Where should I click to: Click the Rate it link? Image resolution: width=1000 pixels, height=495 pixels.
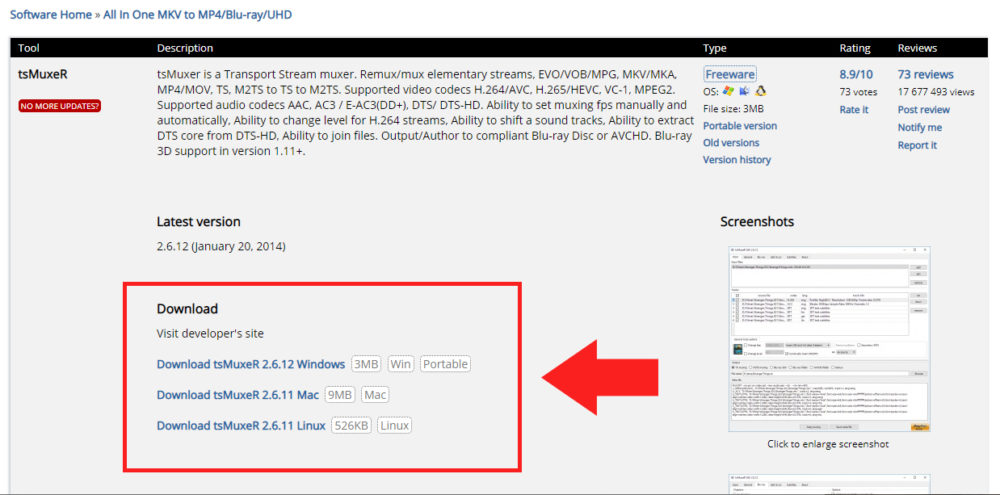[854, 110]
